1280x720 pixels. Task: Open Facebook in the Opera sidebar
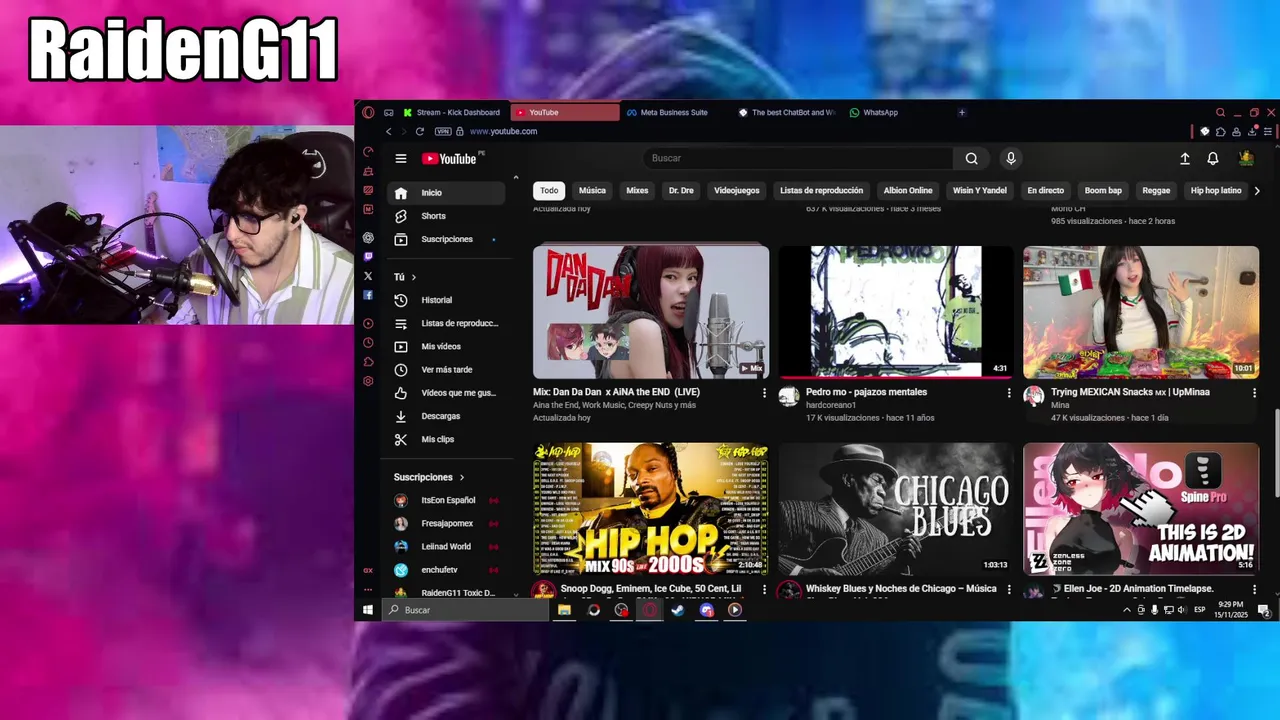click(x=368, y=295)
